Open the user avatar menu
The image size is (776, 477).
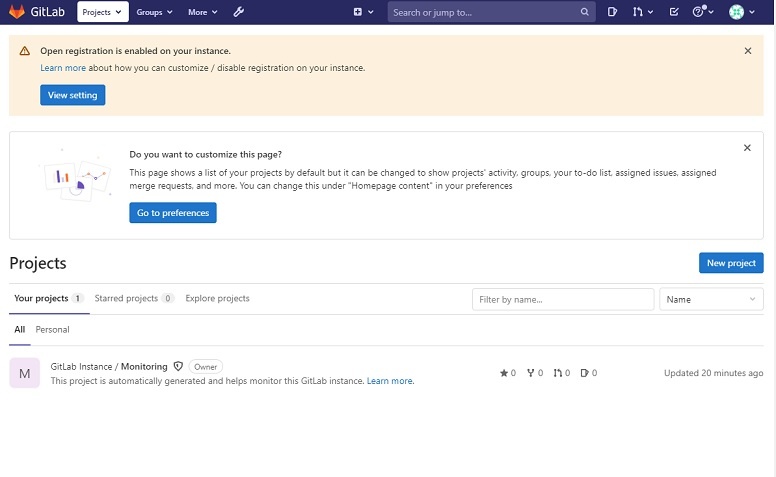(741, 12)
